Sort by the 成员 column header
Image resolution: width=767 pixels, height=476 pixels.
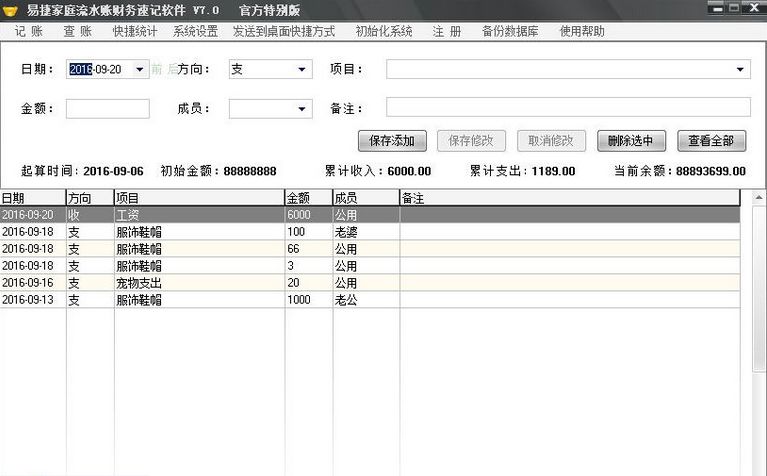[366, 198]
